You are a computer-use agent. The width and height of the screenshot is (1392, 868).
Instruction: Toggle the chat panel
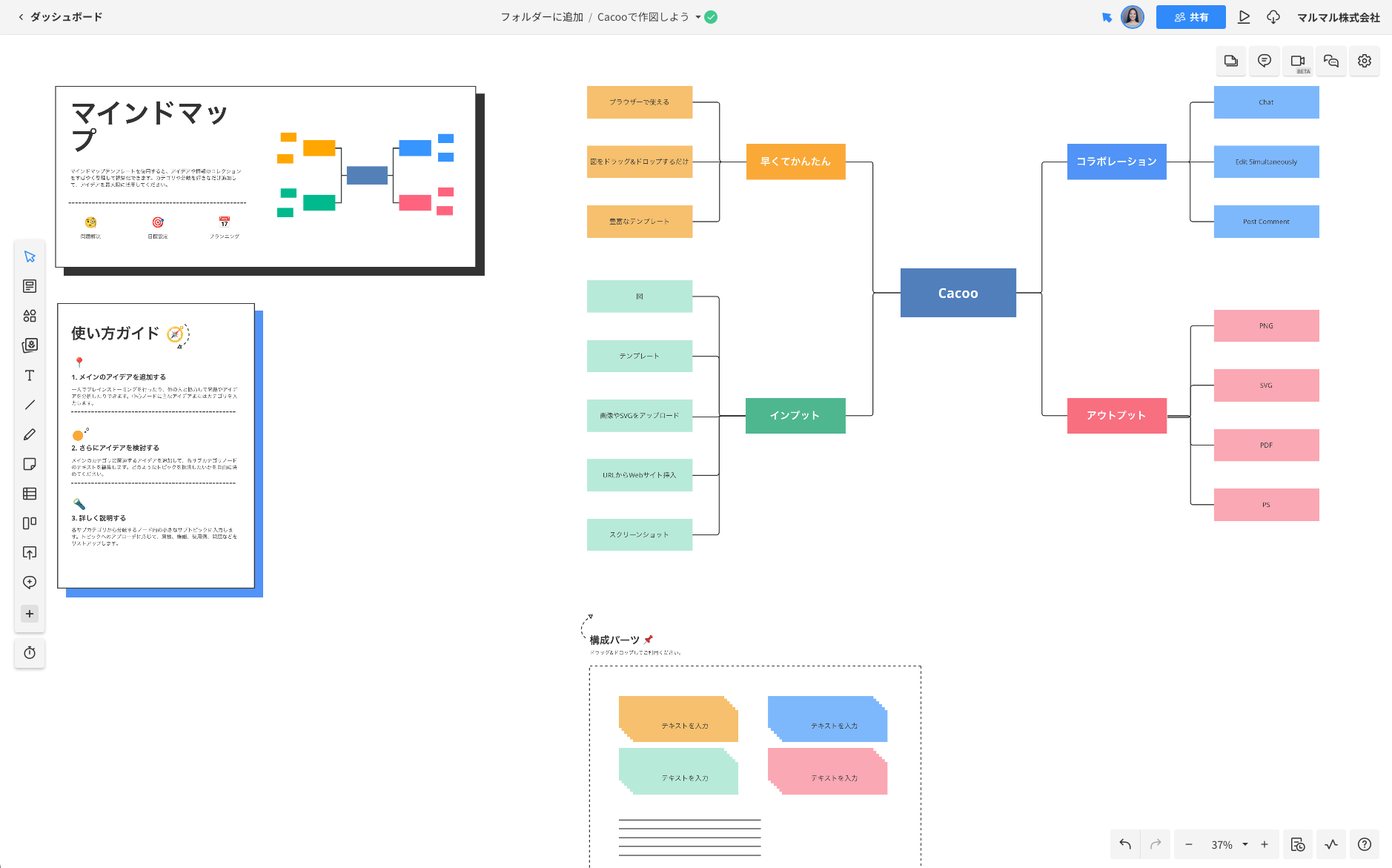coord(1331,61)
